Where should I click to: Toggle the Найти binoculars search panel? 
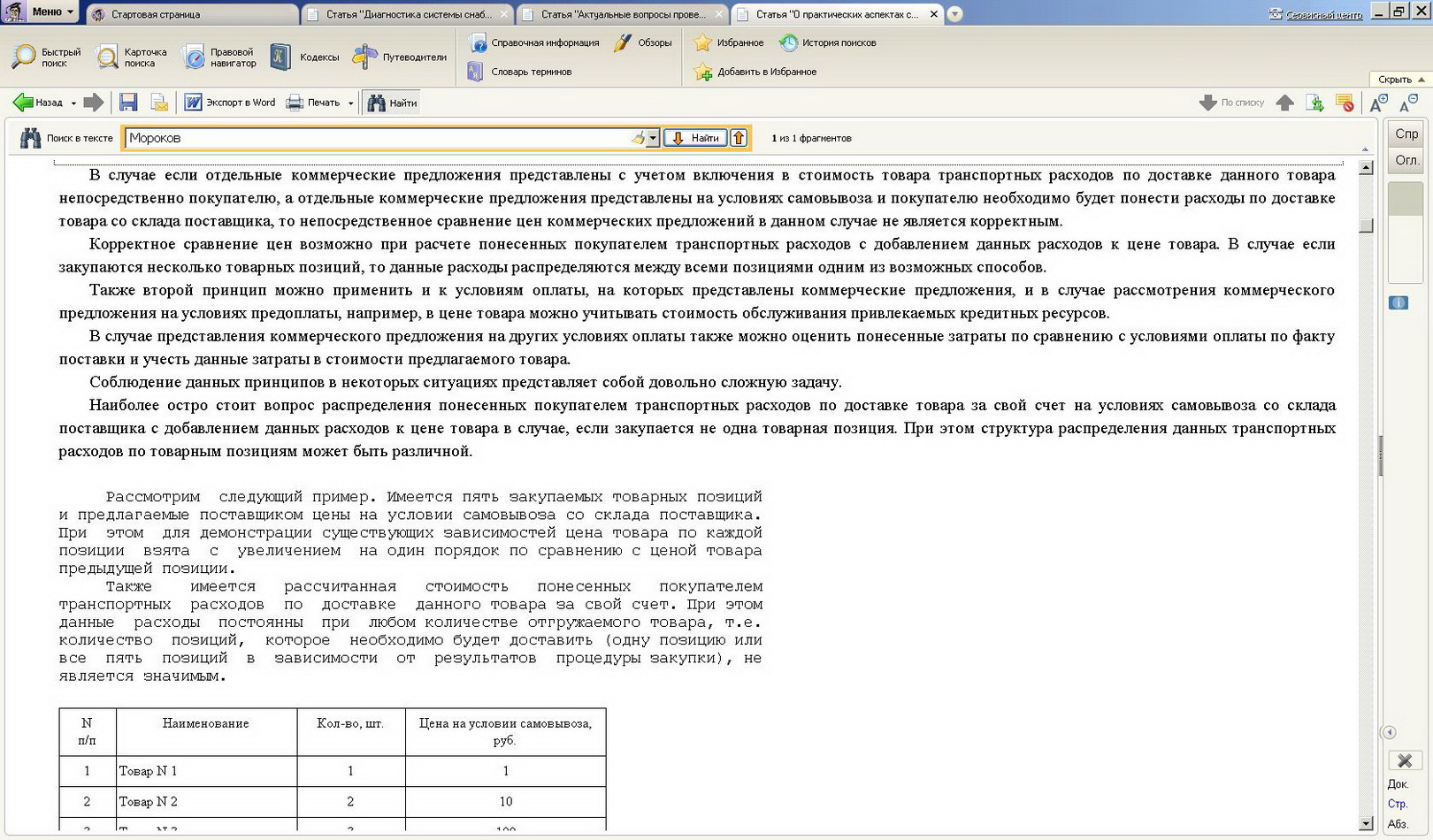tap(392, 103)
